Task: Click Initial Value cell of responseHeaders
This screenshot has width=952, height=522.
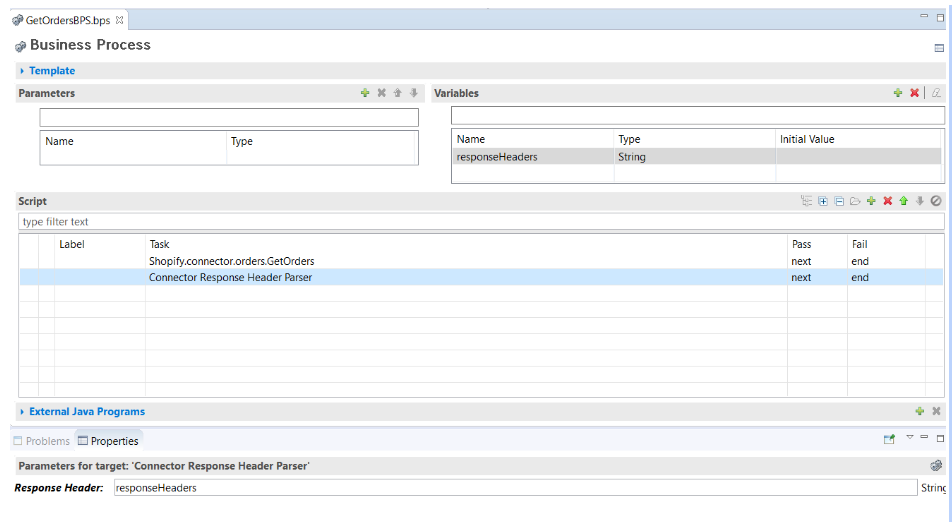Action: 858,157
